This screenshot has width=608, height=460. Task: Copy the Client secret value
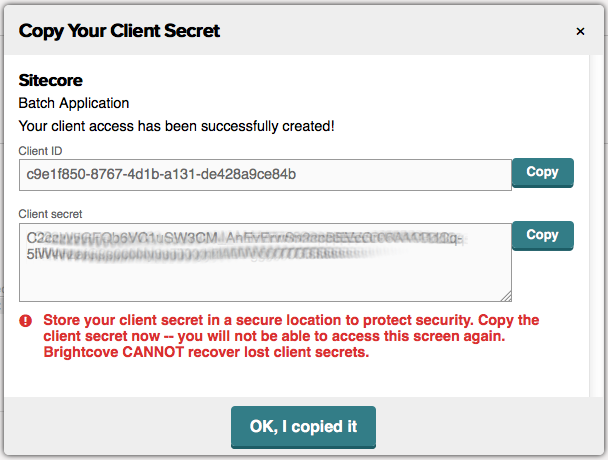pyautogui.click(x=542, y=235)
